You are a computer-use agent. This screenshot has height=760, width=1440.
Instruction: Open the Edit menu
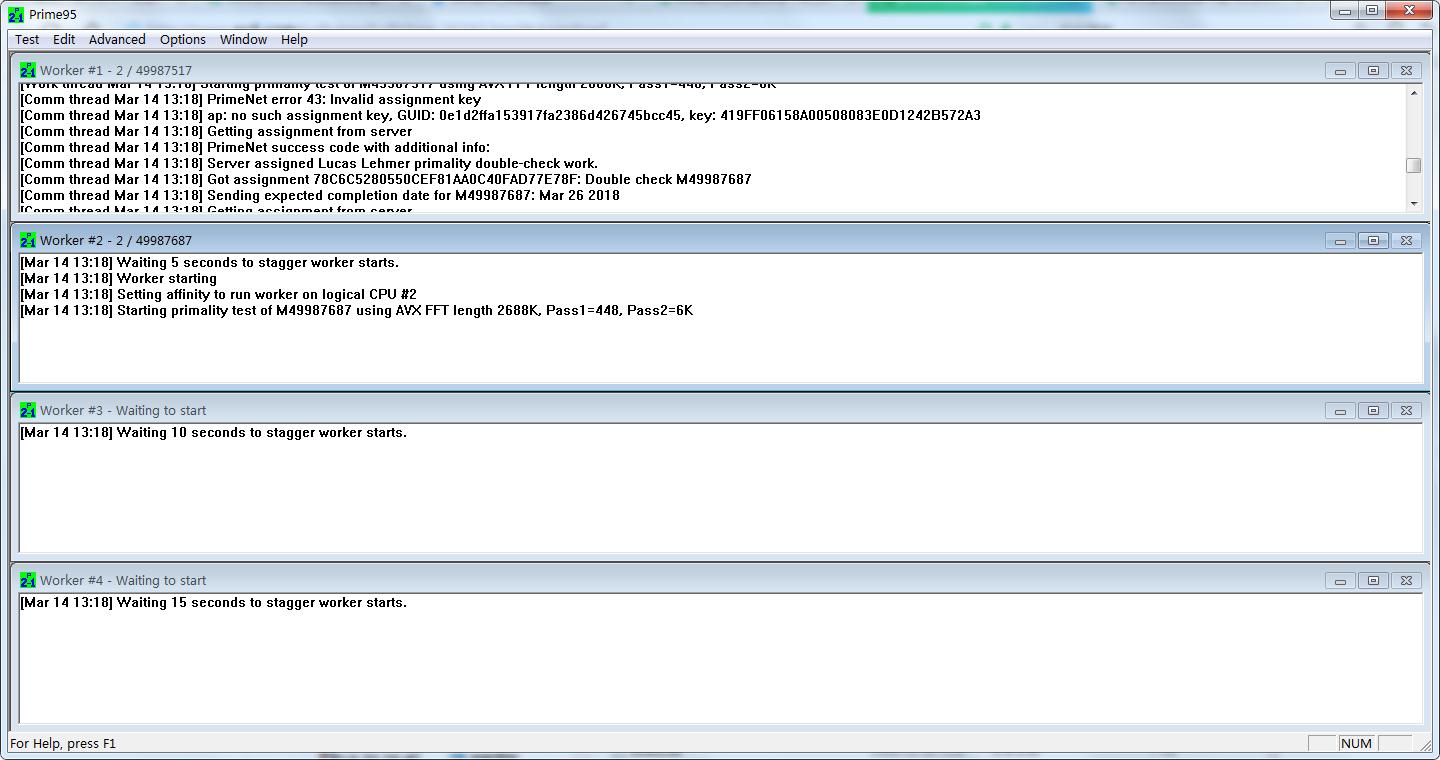[64, 39]
